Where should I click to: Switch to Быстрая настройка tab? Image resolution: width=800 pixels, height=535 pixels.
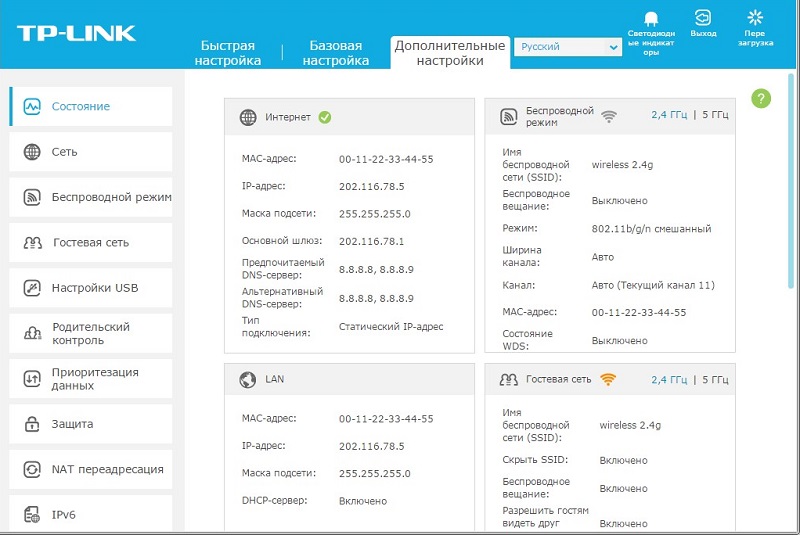(x=229, y=53)
